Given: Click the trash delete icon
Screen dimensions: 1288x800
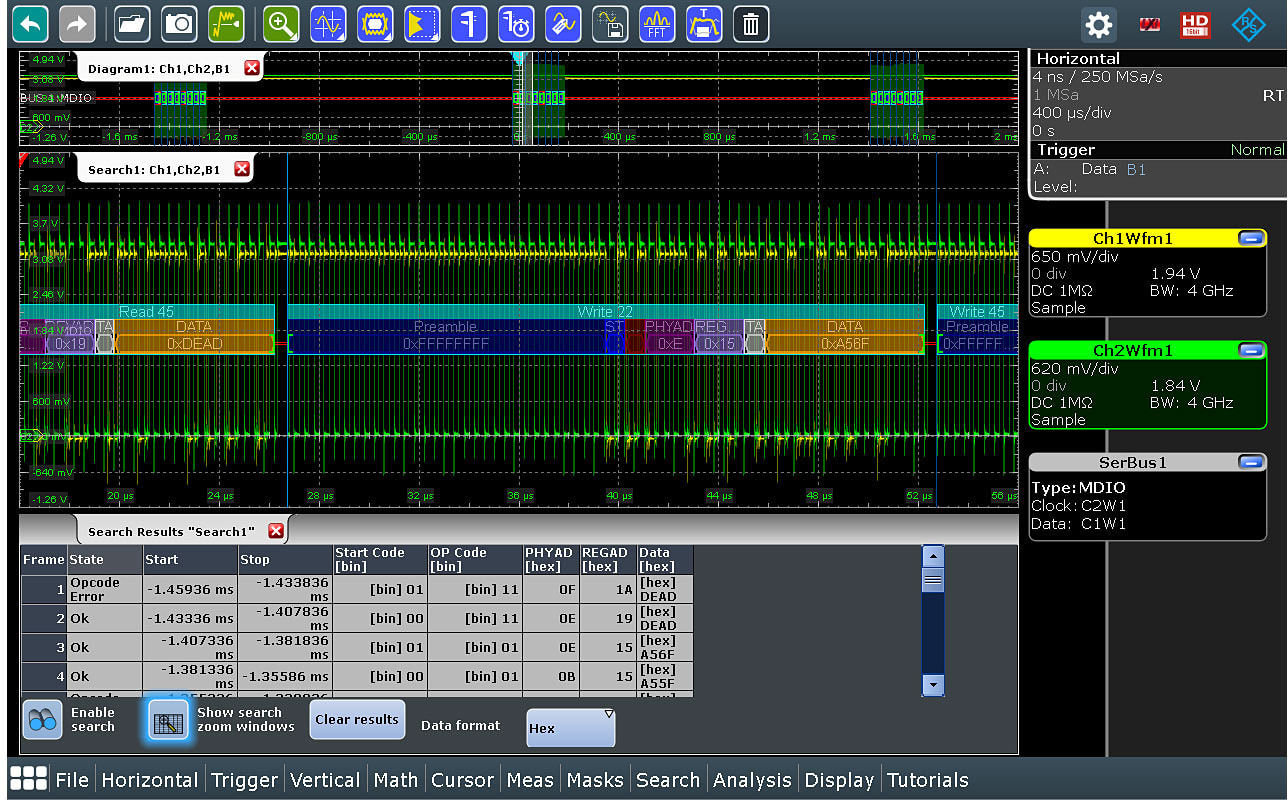Looking at the screenshot, I should tap(751, 24).
